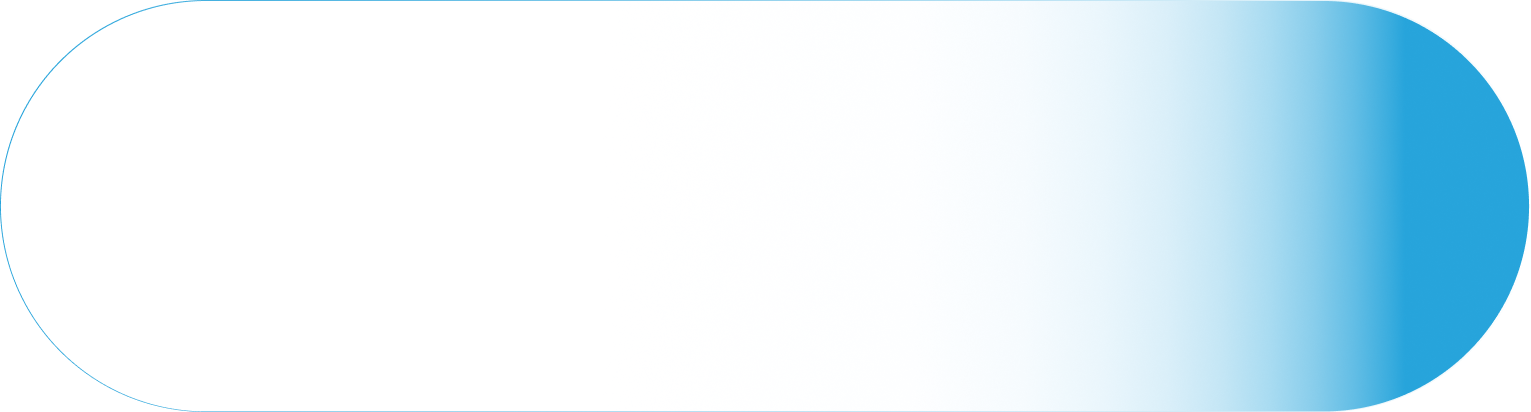Click the upper curve of the white left cap
The height and width of the screenshot is (412, 1531).
[60, 61]
